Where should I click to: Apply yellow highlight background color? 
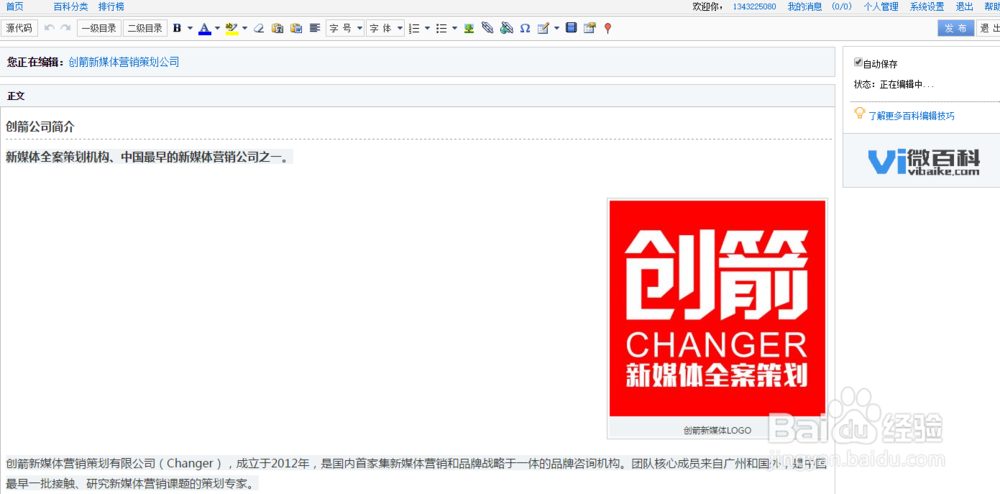pos(232,28)
